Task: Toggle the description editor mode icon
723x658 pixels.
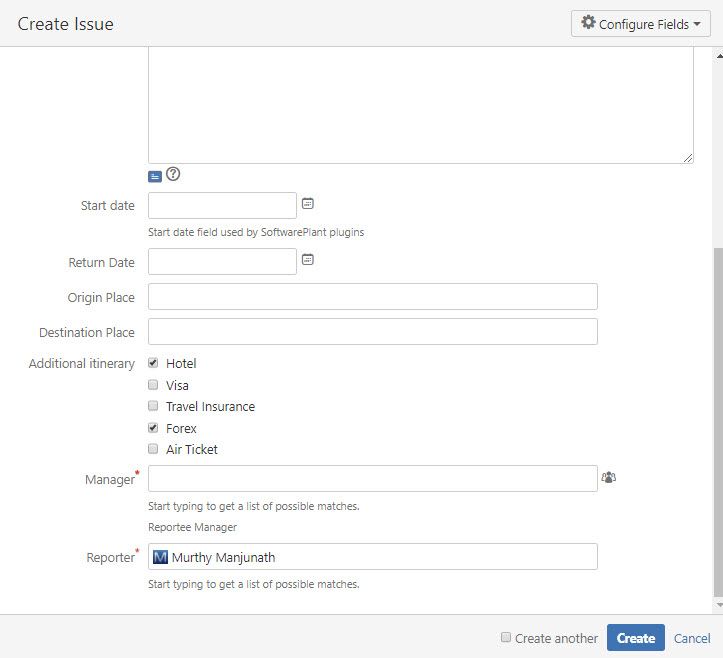Action: pyautogui.click(x=155, y=176)
